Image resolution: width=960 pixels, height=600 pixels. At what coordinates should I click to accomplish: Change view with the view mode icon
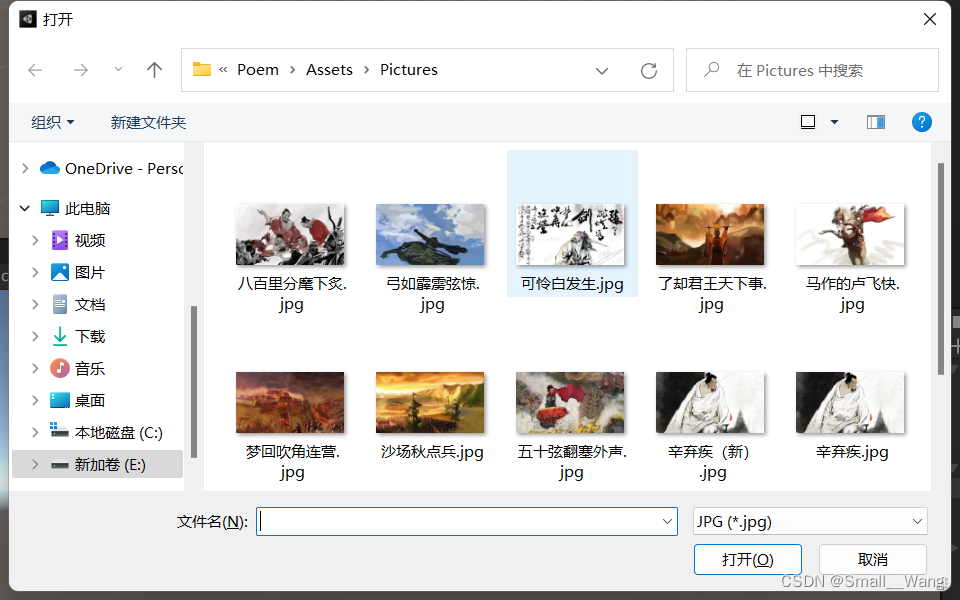tap(808, 122)
